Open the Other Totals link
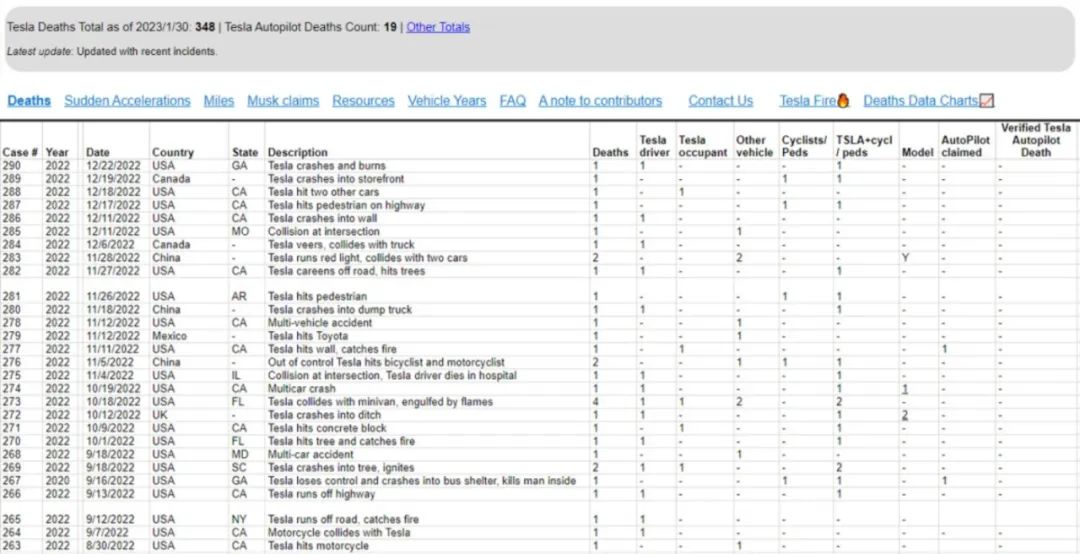Viewport: 1080px width, 554px height. pos(438,27)
